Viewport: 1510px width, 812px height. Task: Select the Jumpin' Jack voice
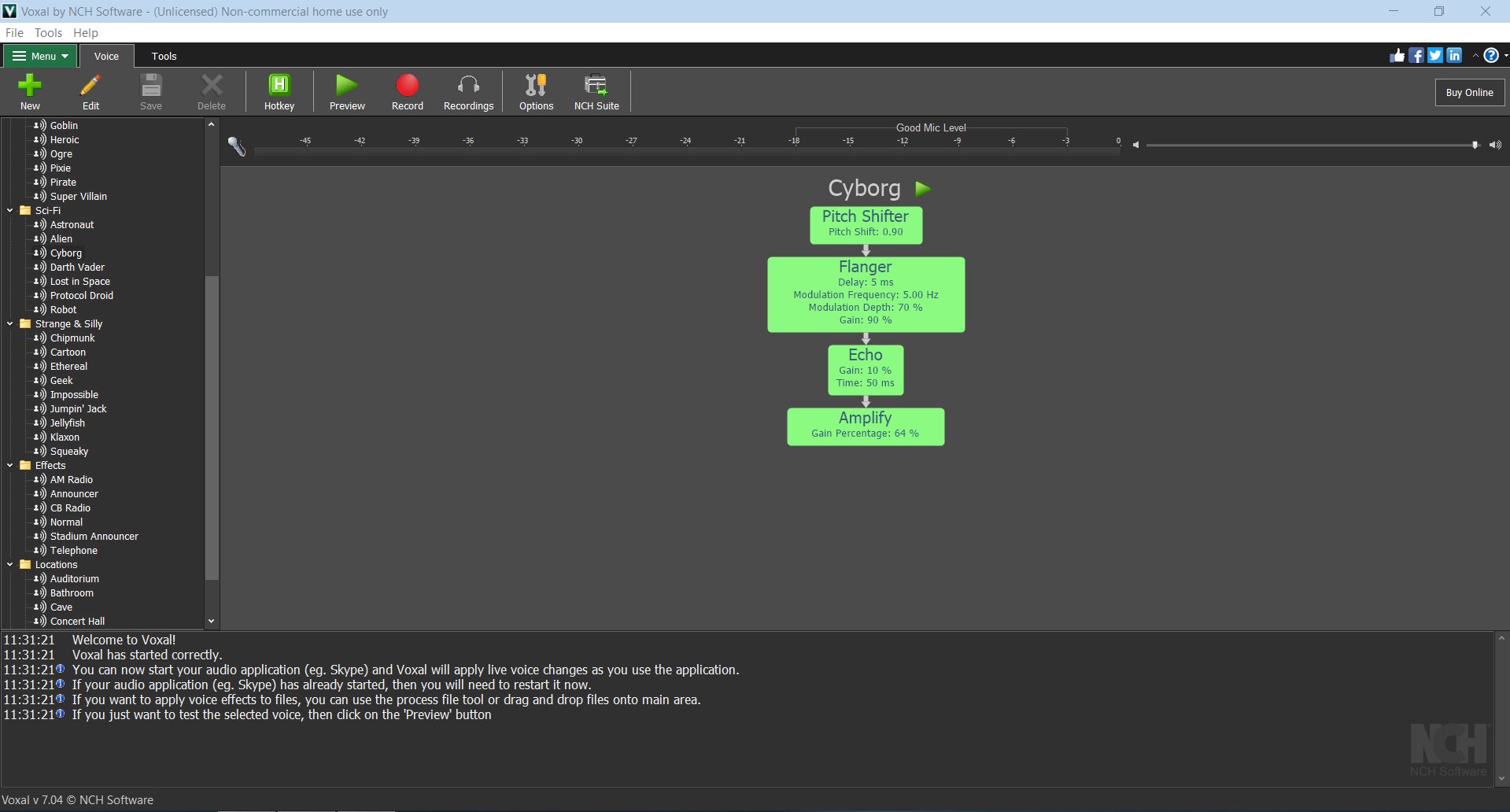(x=78, y=409)
